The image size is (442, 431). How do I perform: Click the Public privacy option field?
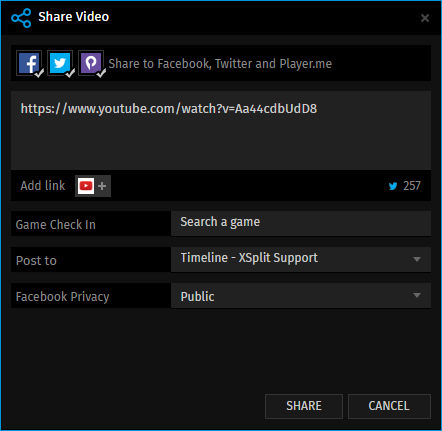tap(301, 296)
